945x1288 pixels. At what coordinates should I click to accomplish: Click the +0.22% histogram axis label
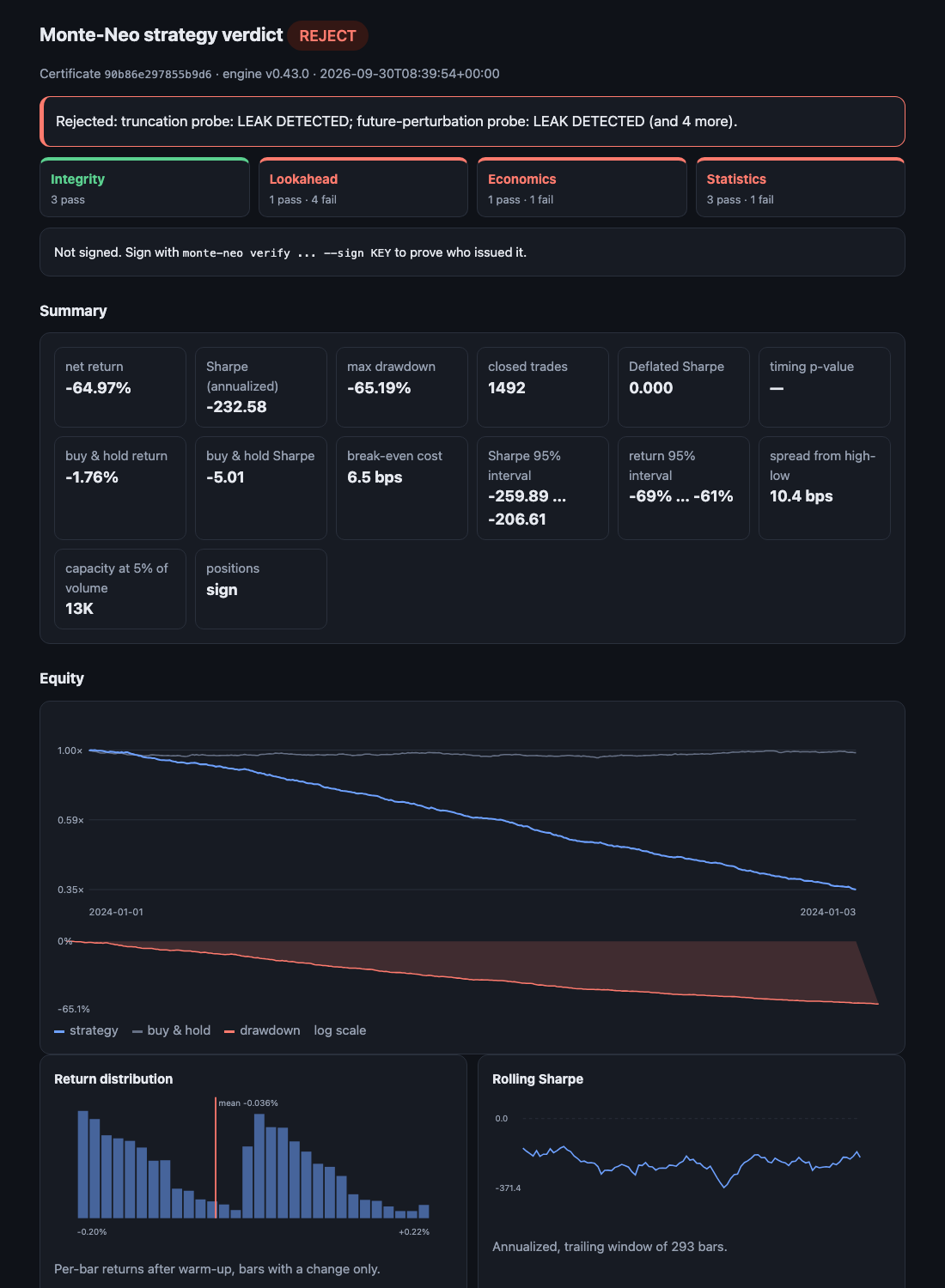coord(414,1232)
